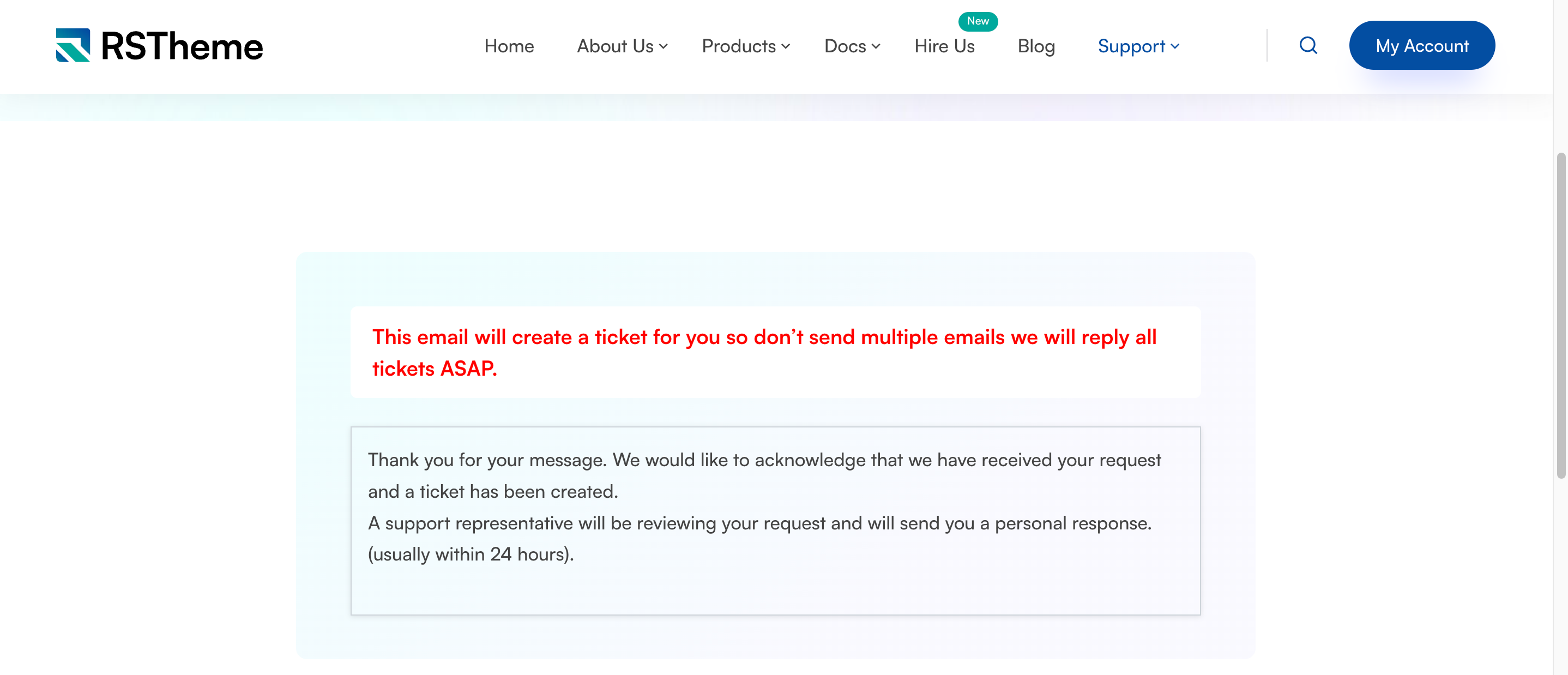
Task: Click the Docs menu label
Action: click(845, 46)
